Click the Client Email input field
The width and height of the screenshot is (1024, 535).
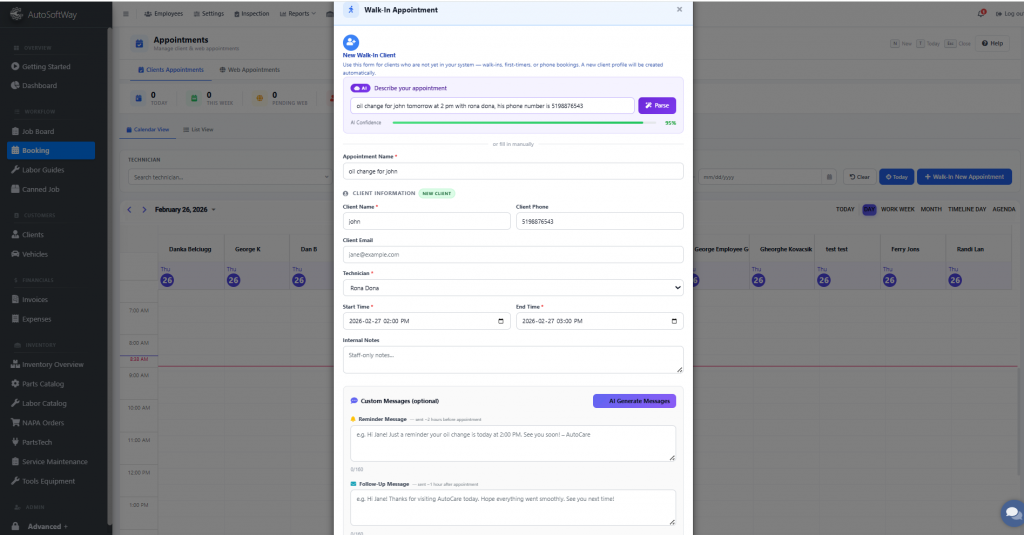coord(512,254)
